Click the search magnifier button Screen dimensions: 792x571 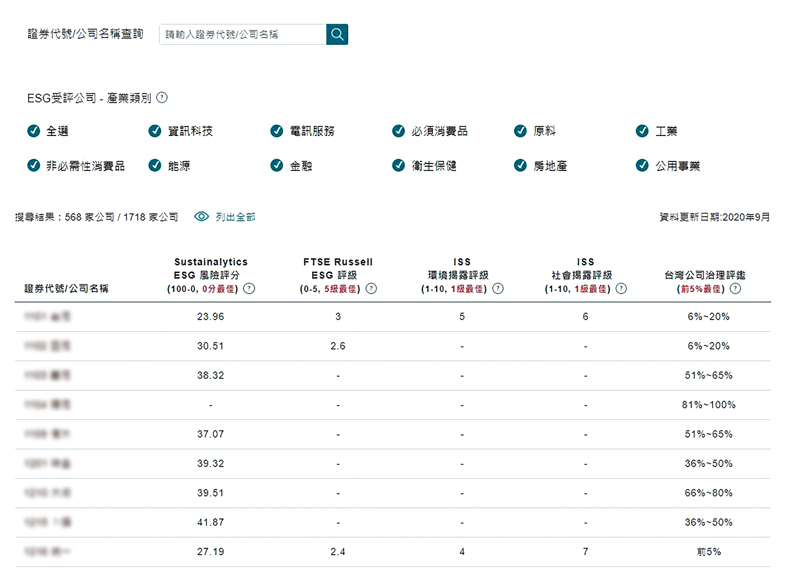[337, 34]
